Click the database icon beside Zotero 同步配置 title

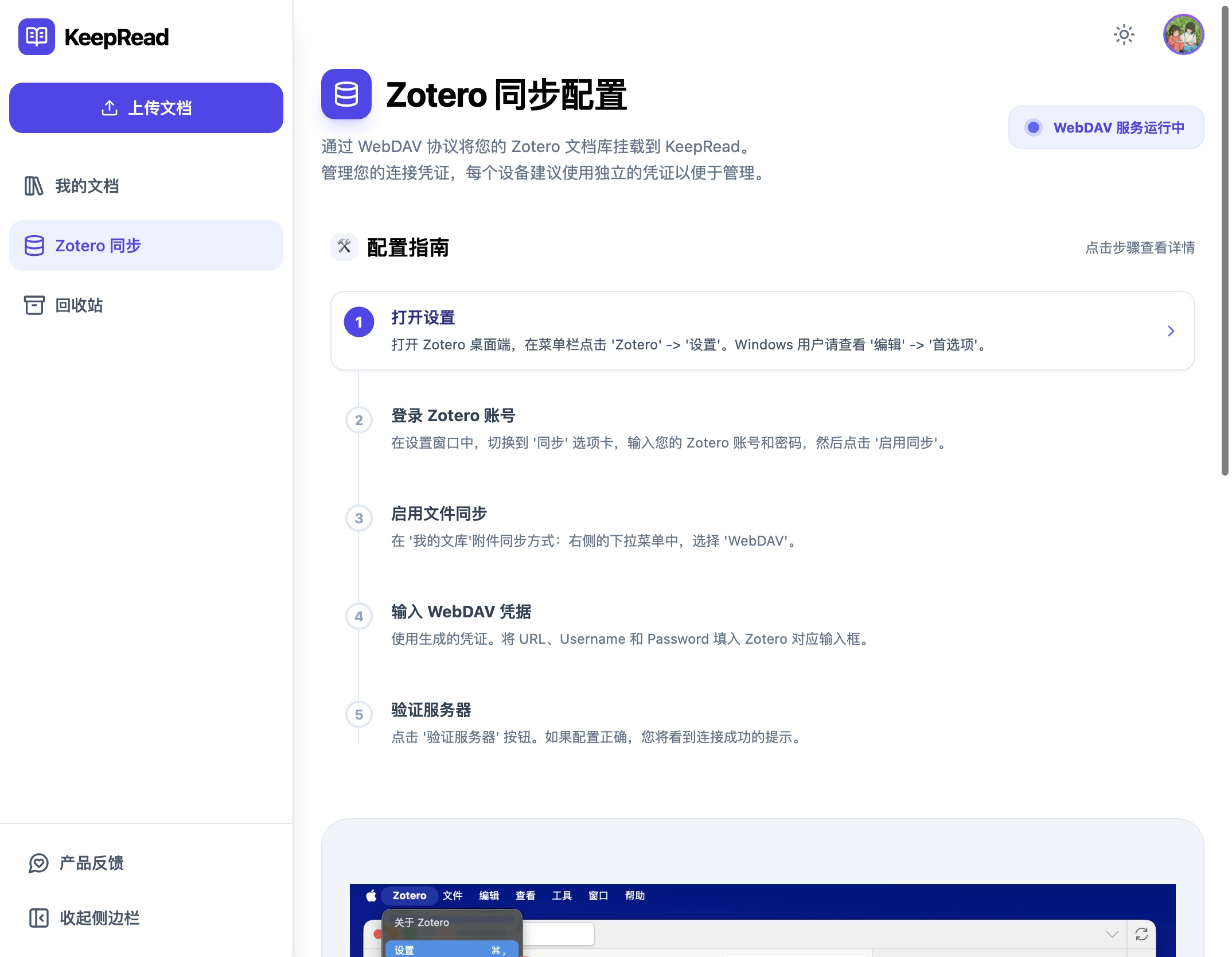coord(346,94)
